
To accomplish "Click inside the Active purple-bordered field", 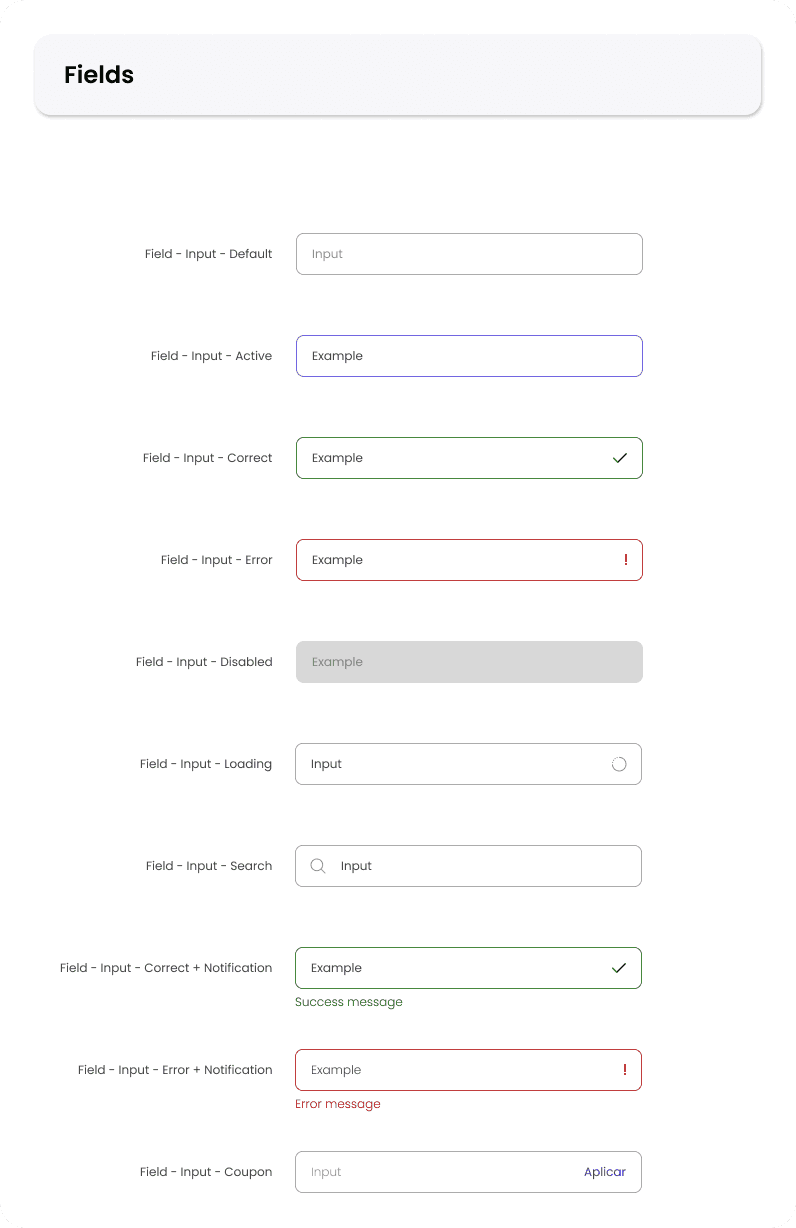I will coord(469,356).
